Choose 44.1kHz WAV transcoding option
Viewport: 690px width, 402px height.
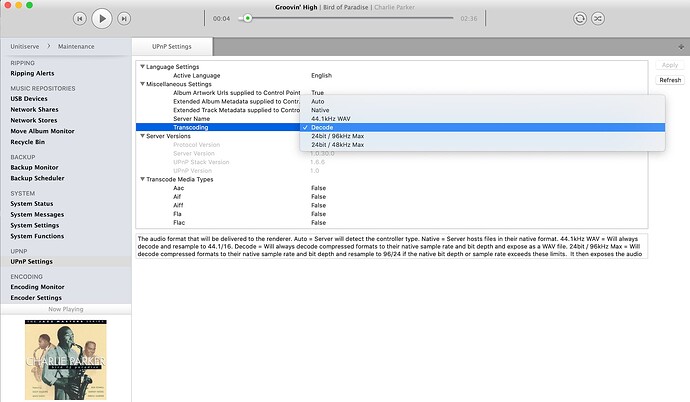[482, 119]
